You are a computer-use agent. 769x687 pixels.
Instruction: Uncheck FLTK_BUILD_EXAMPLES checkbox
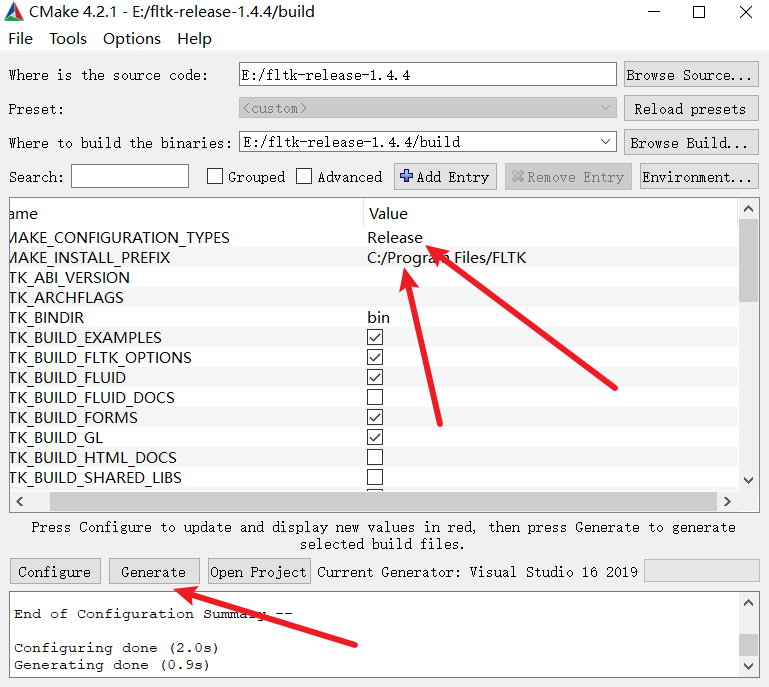pyautogui.click(x=375, y=337)
